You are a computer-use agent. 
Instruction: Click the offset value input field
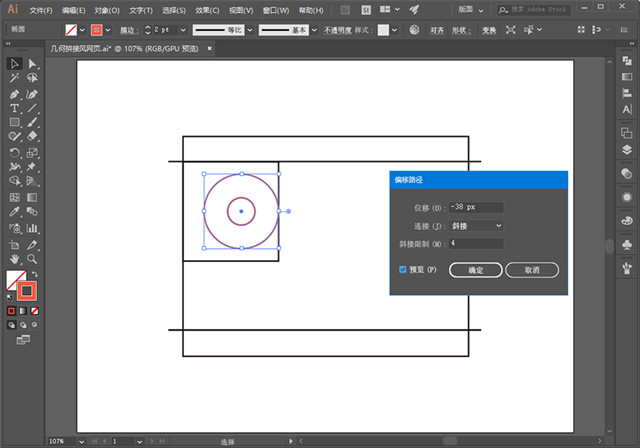(476, 207)
